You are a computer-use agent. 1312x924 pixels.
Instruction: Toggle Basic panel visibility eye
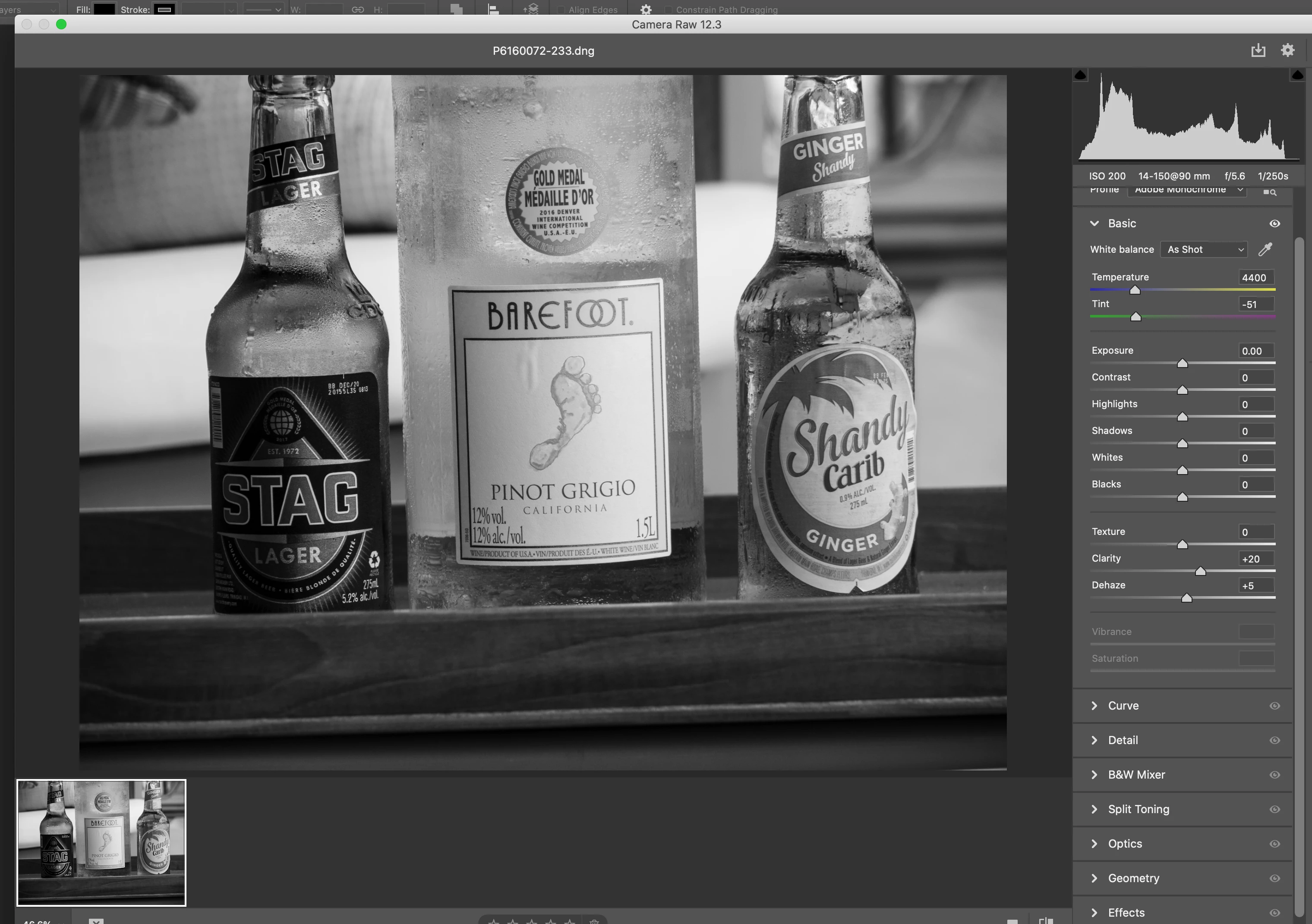(1274, 223)
